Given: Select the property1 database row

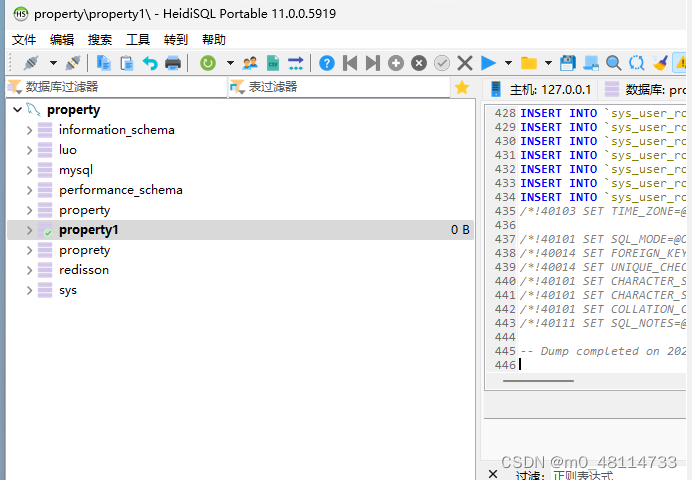Looking at the screenshot, I should [241, 230].
